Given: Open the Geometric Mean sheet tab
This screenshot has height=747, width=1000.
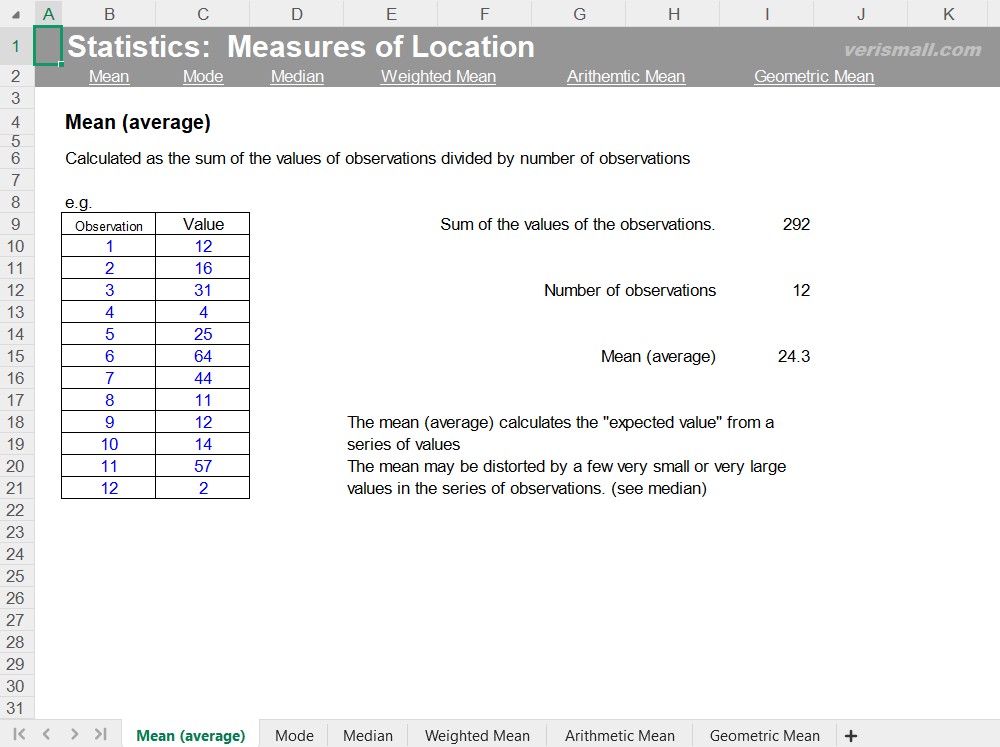Looking at the screenshot, I should tap(764, 735).
